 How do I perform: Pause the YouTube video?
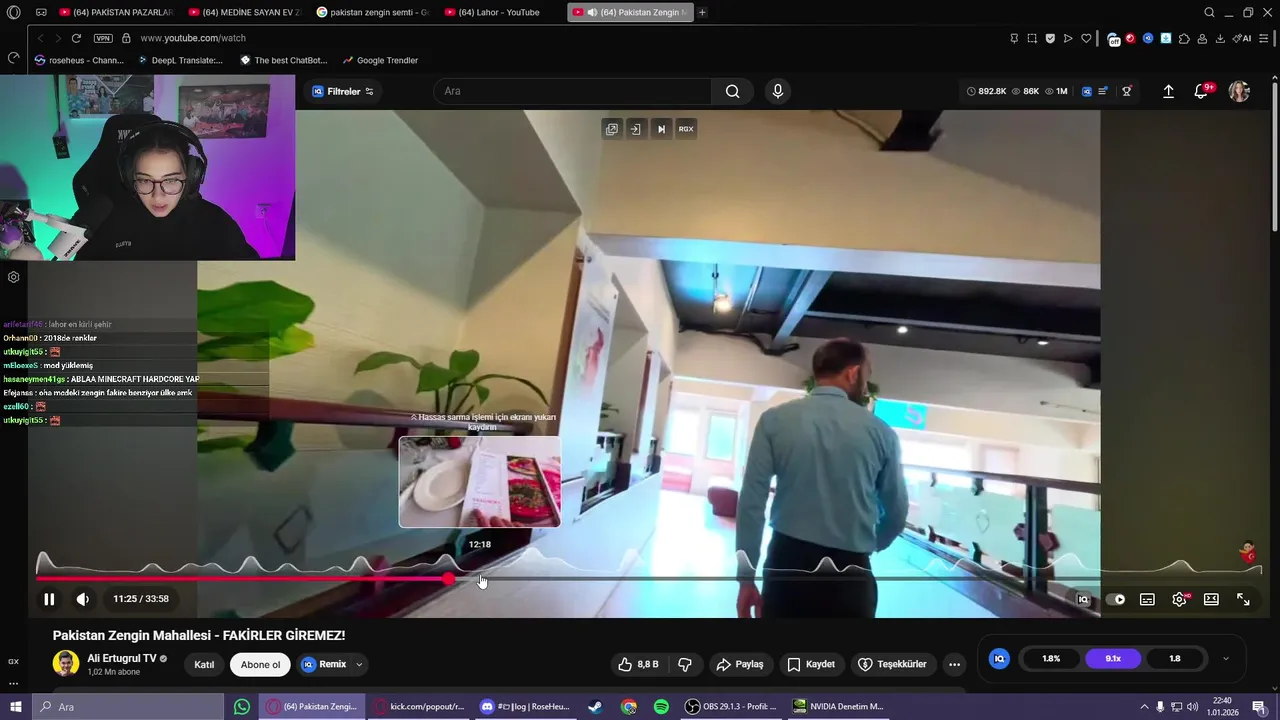tap(49, 599)
